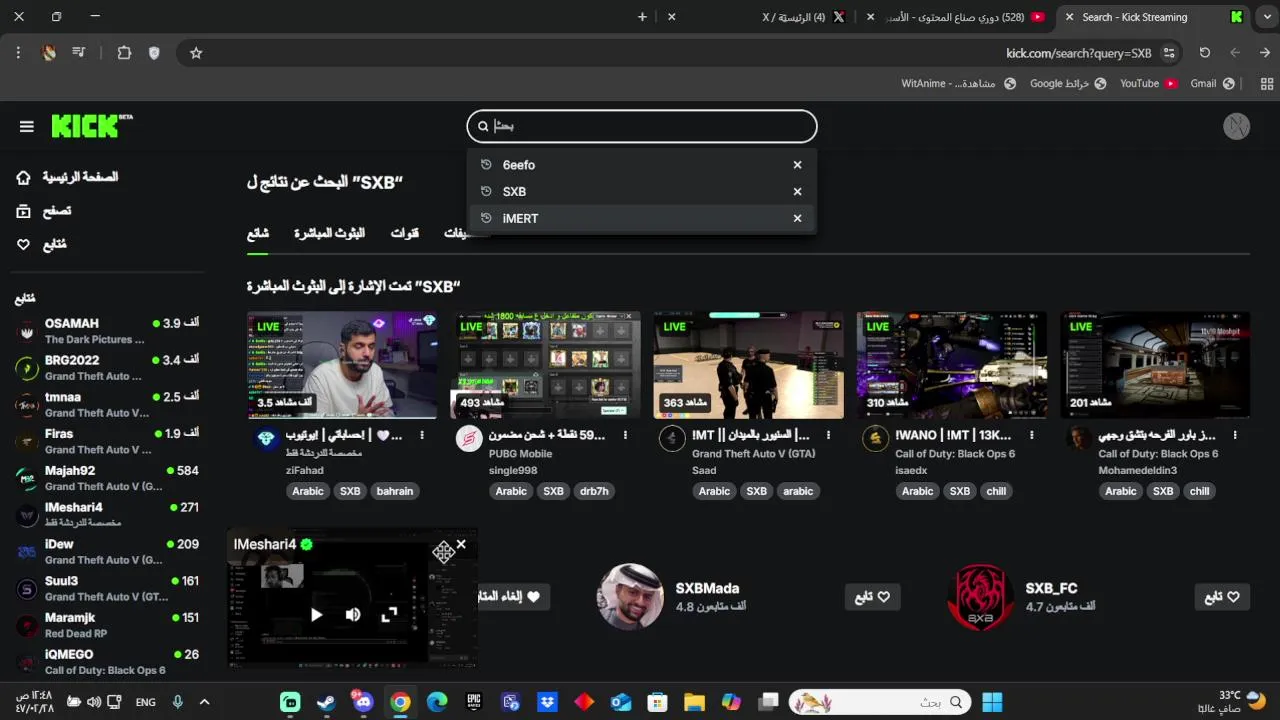Viewport: 1280px width, 720px height.
Task: Play the IMeshari4 mini player
Action: (316, 615)
